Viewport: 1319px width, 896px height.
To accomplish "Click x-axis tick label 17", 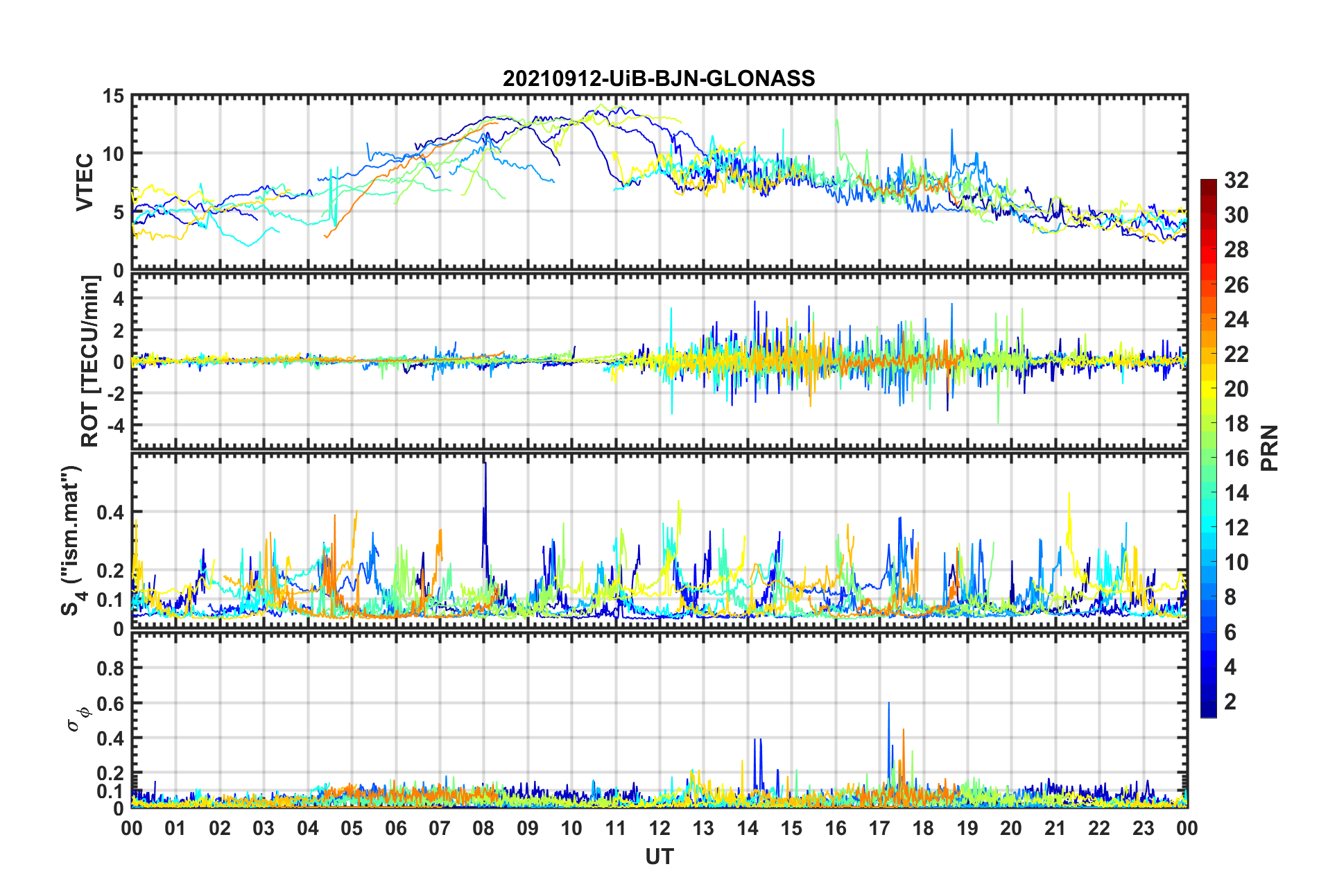I will [879, 829].
